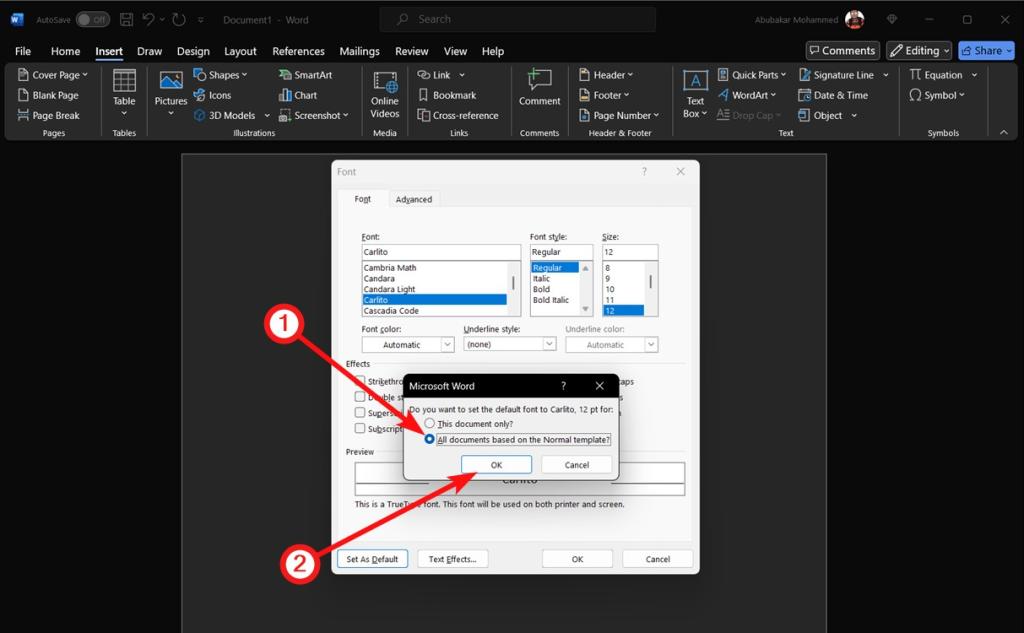Save the document from title bar

[x=127, y=20]
